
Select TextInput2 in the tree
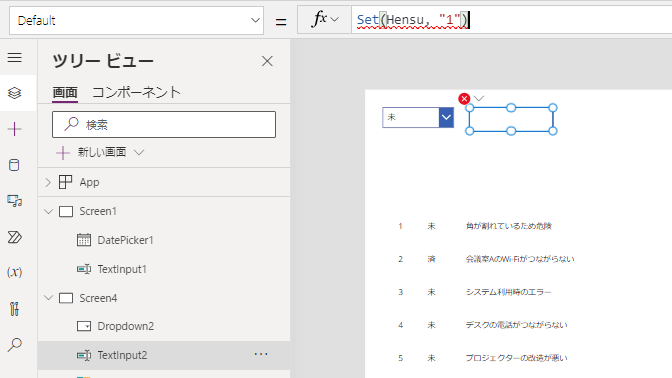tap(122, 355)
